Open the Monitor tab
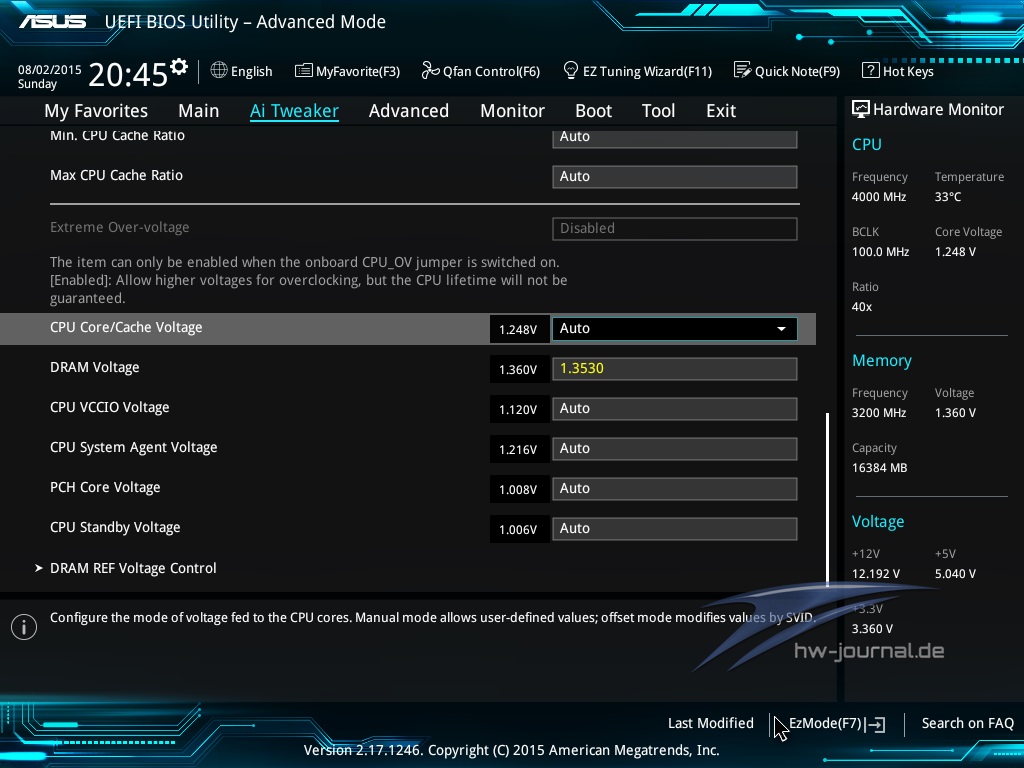This screenshot has height=768, width=1024. coord(512,111)
